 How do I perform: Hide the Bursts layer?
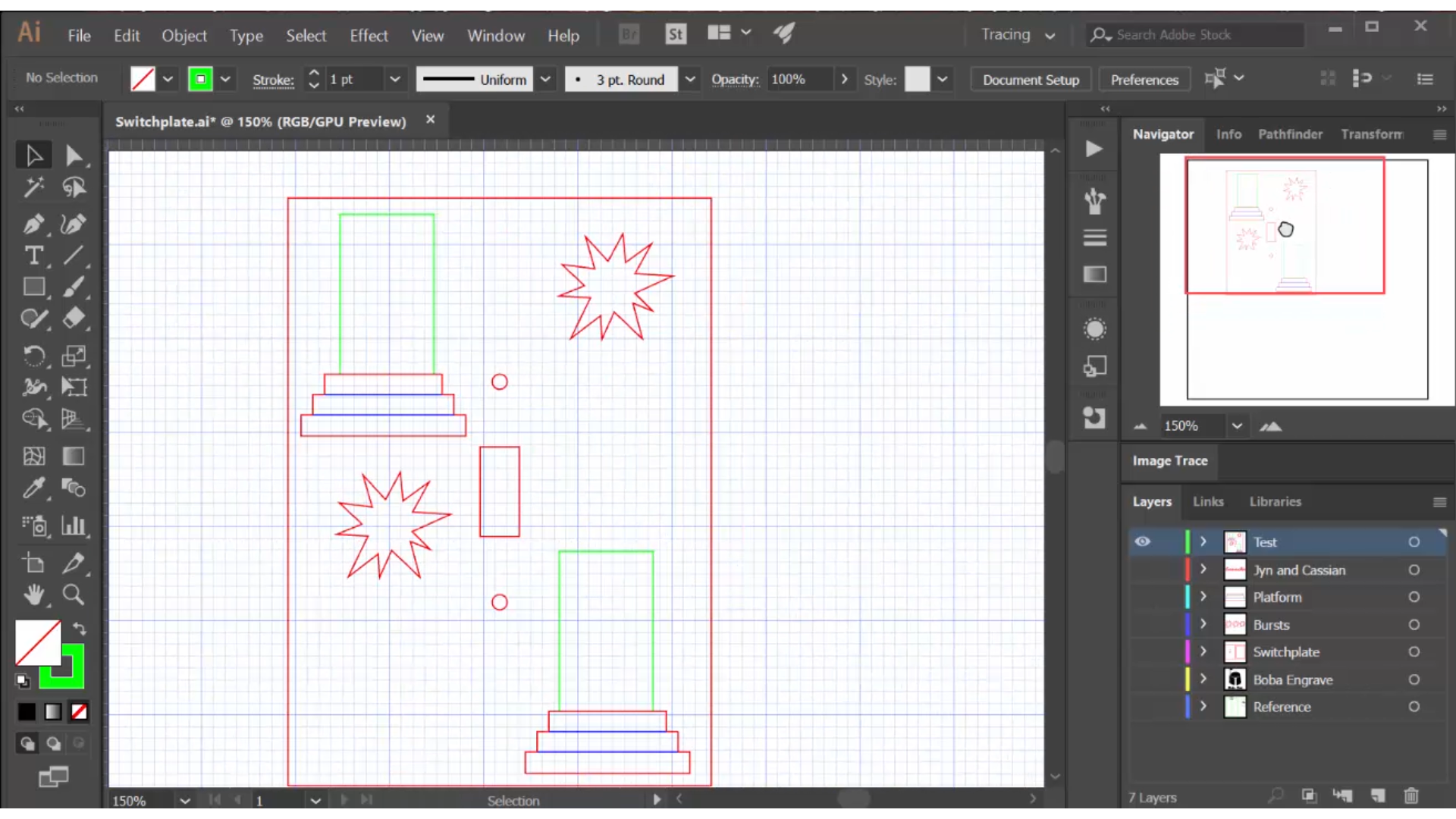point(1142,624)
